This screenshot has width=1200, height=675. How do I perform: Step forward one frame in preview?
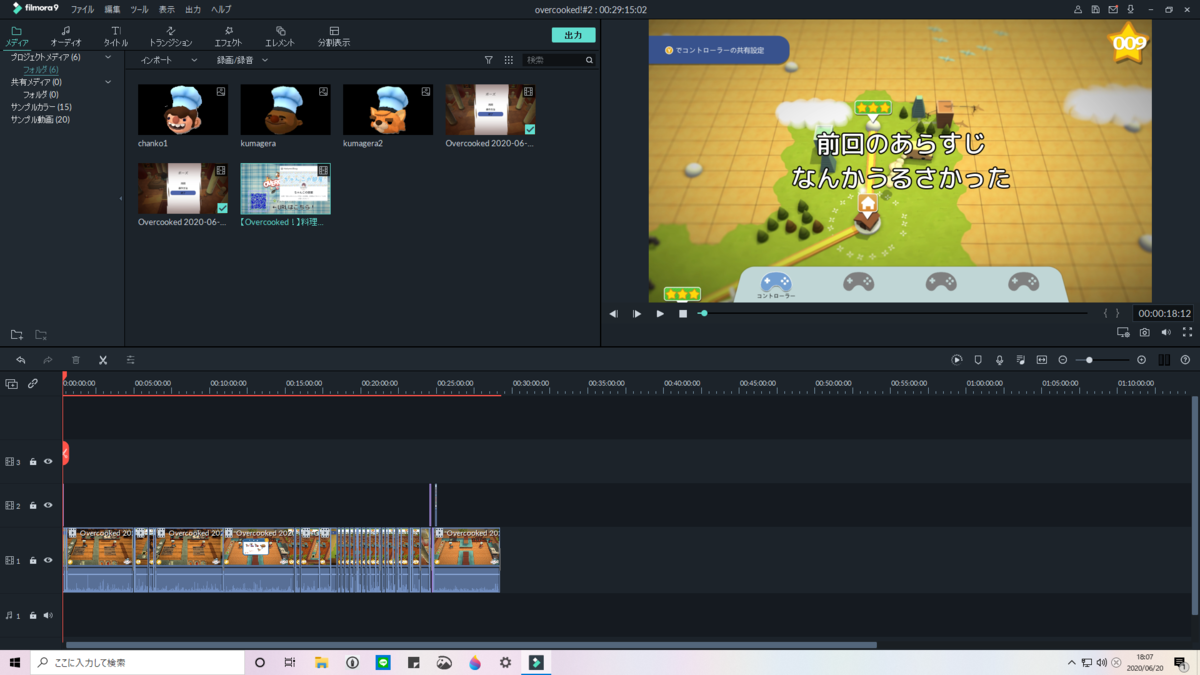click(x=637, y=314)
